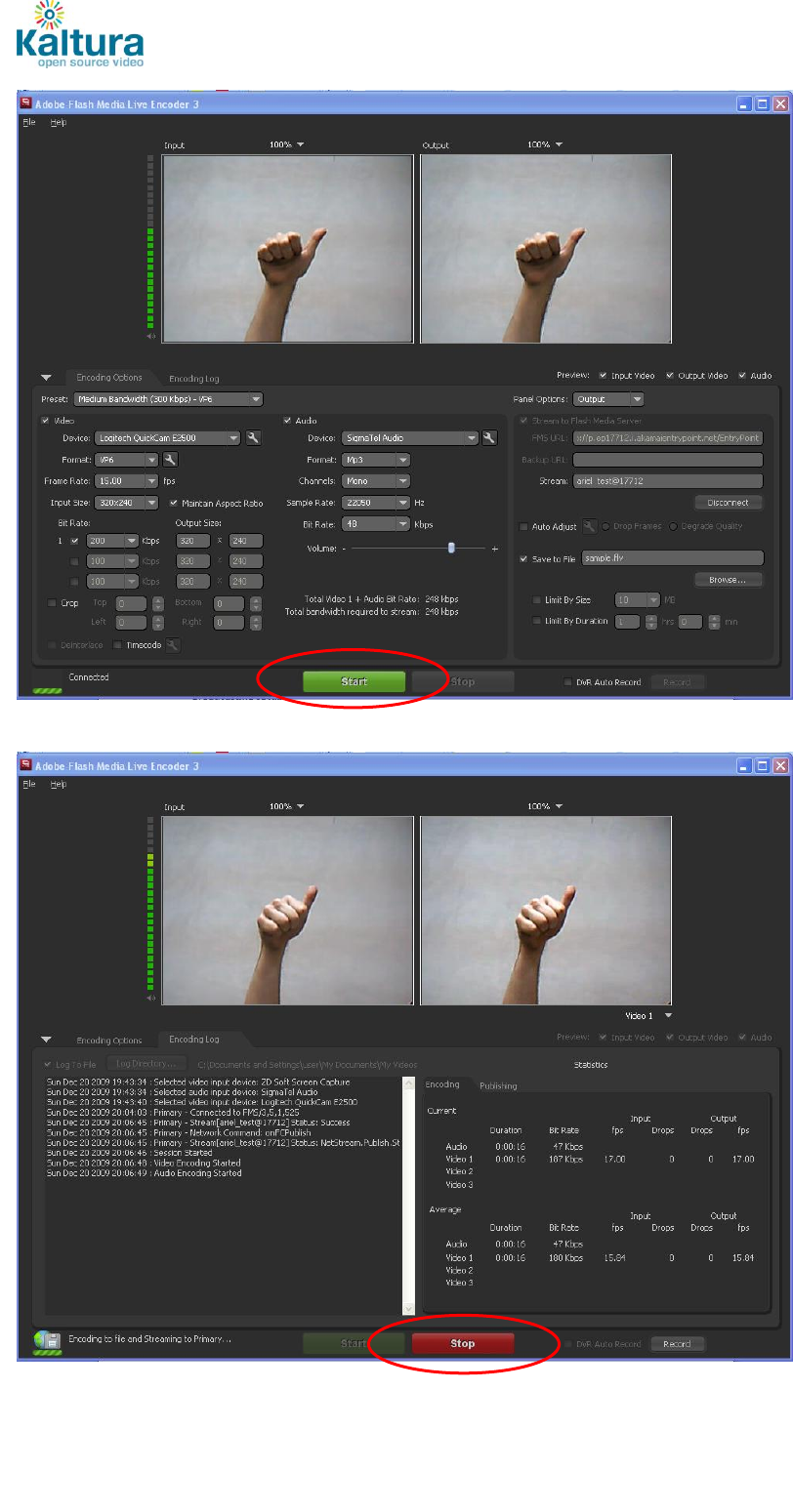The height and width of the screenshot is (1512, 793).
Task: Open the SigmaTel audio device settings wrench
Action: pos(489,438)
